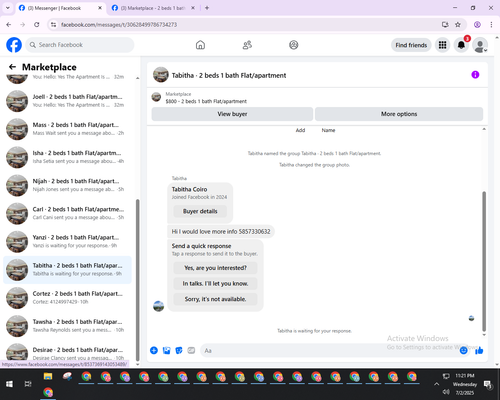Image resolution: width=500 pixels, height=400 pixels.
Task: Open the Windows Start menu
Action: [9, 384]
